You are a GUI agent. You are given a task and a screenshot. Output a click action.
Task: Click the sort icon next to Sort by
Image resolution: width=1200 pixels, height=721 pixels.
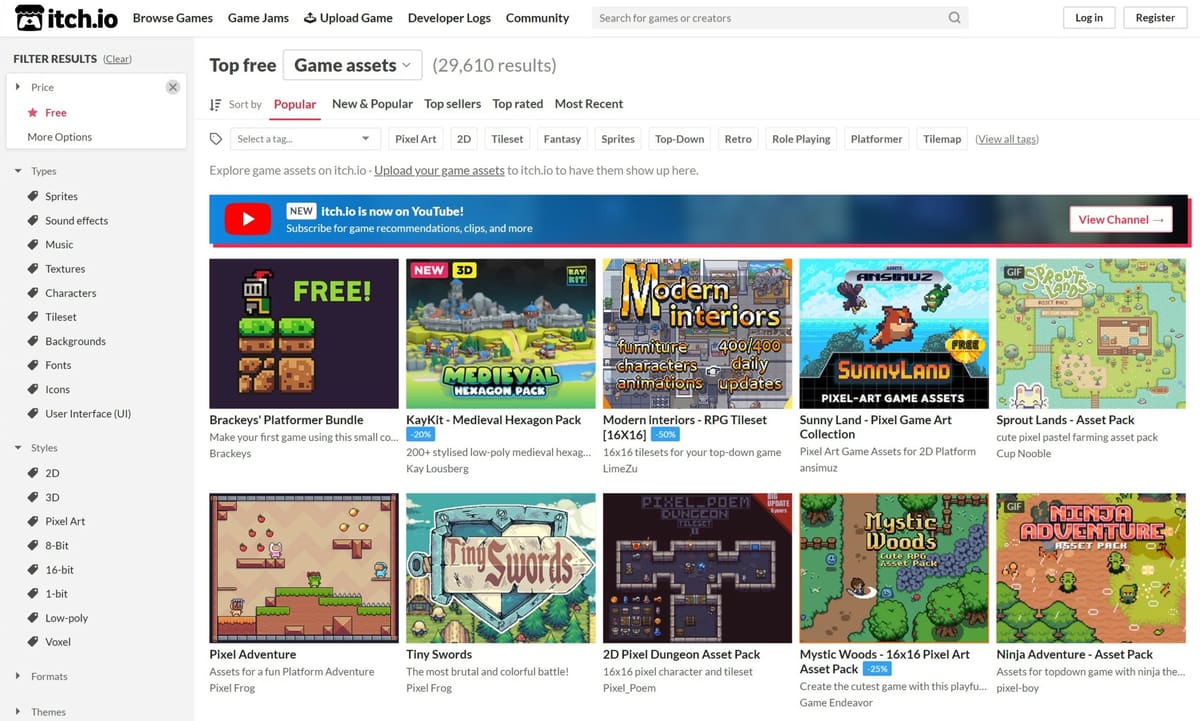pyautogui.click(x=216, y=104)
